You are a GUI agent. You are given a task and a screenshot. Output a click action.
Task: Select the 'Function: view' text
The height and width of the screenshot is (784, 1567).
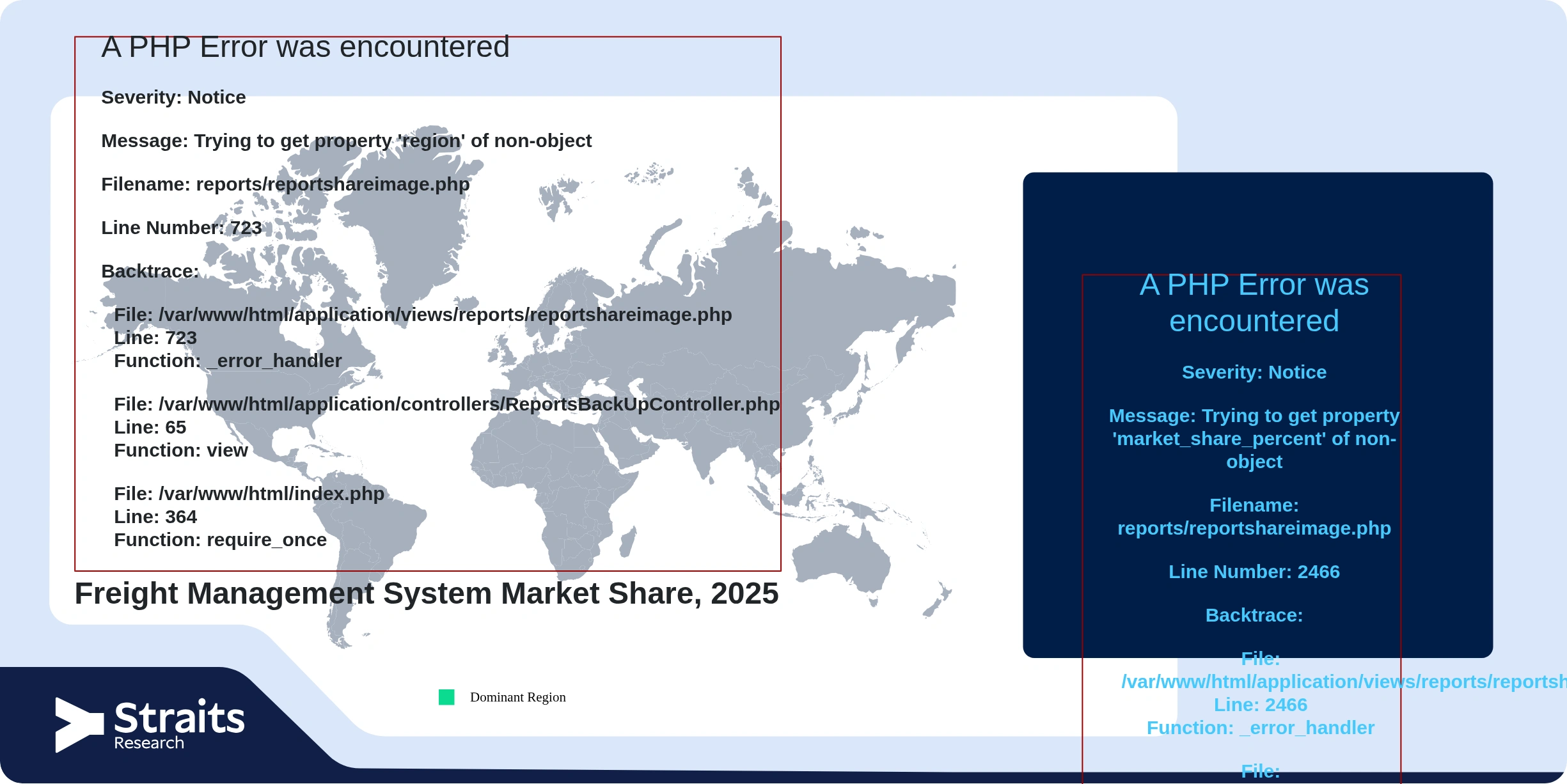(x=181, y=450)
